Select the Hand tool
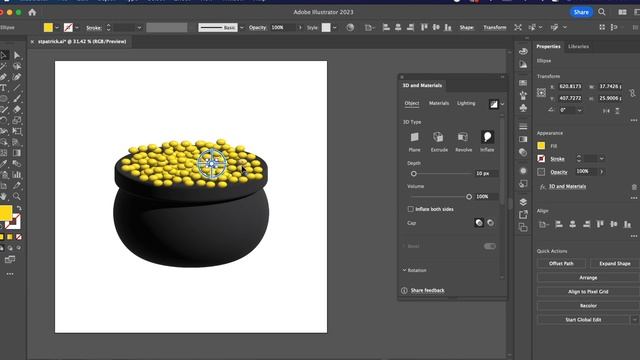640x360 pixels. coord(3,196)
